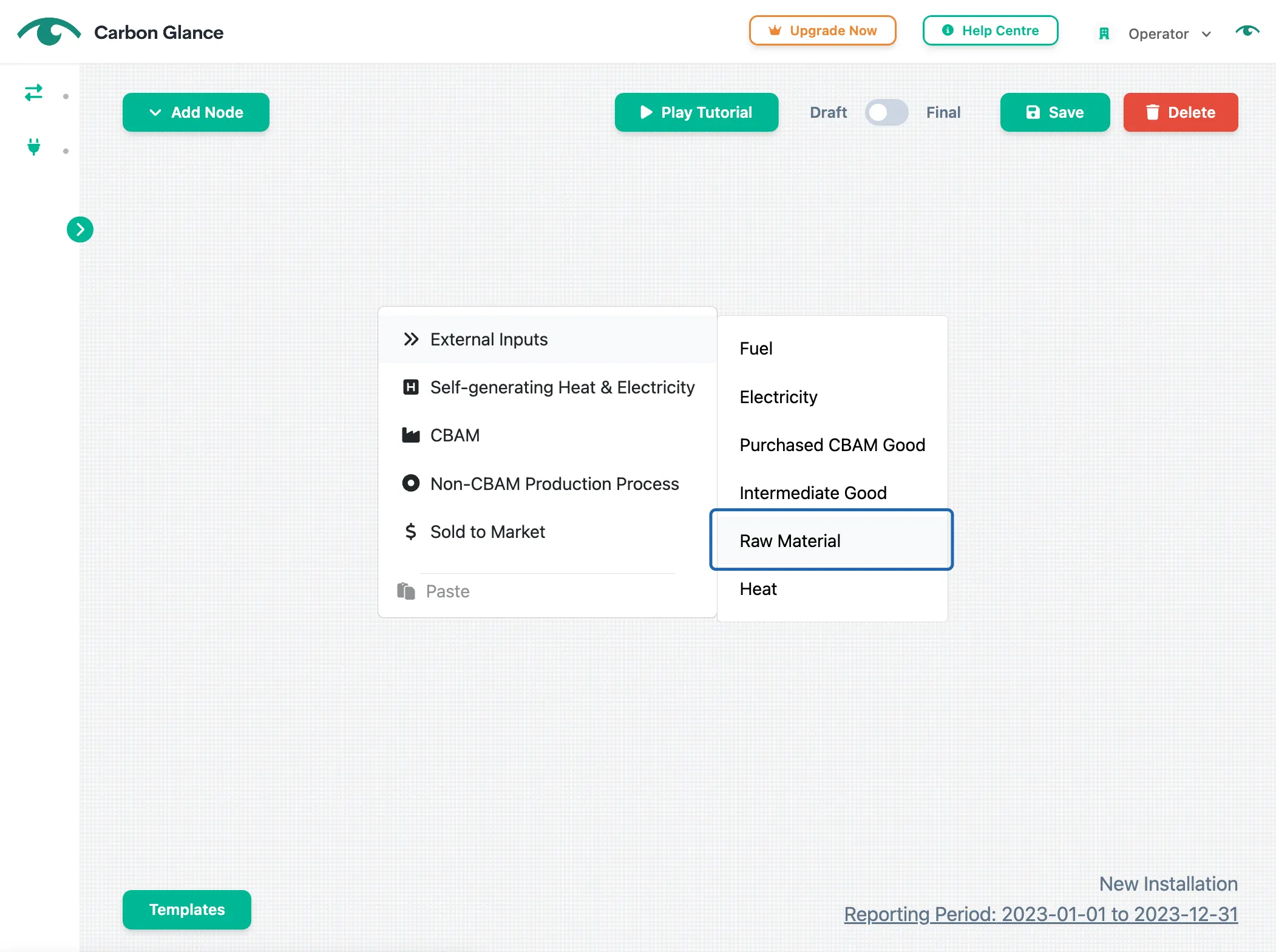Open the Reporting Period link

point(1040,914)
